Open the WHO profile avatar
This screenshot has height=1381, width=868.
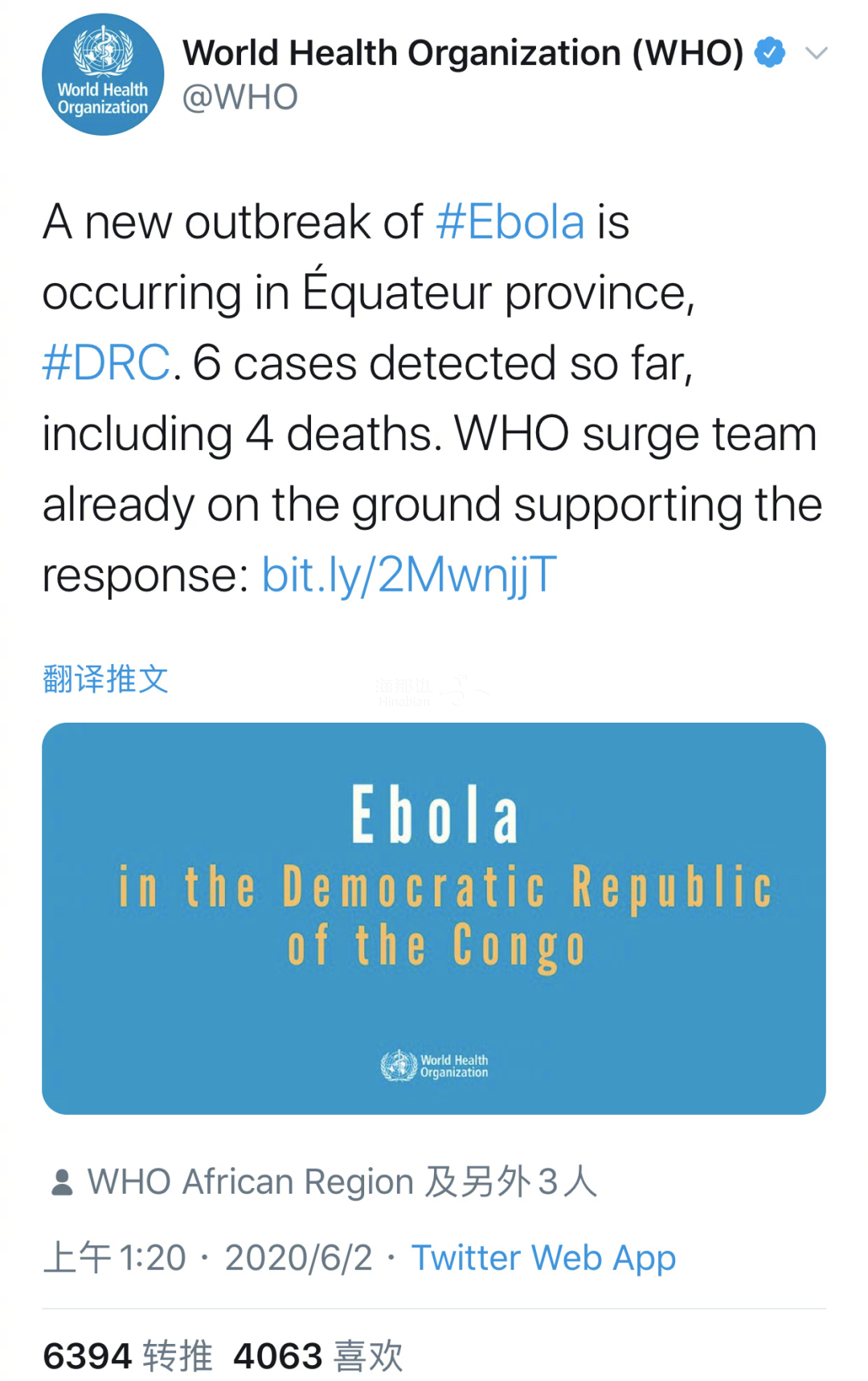tap(103, 75)
